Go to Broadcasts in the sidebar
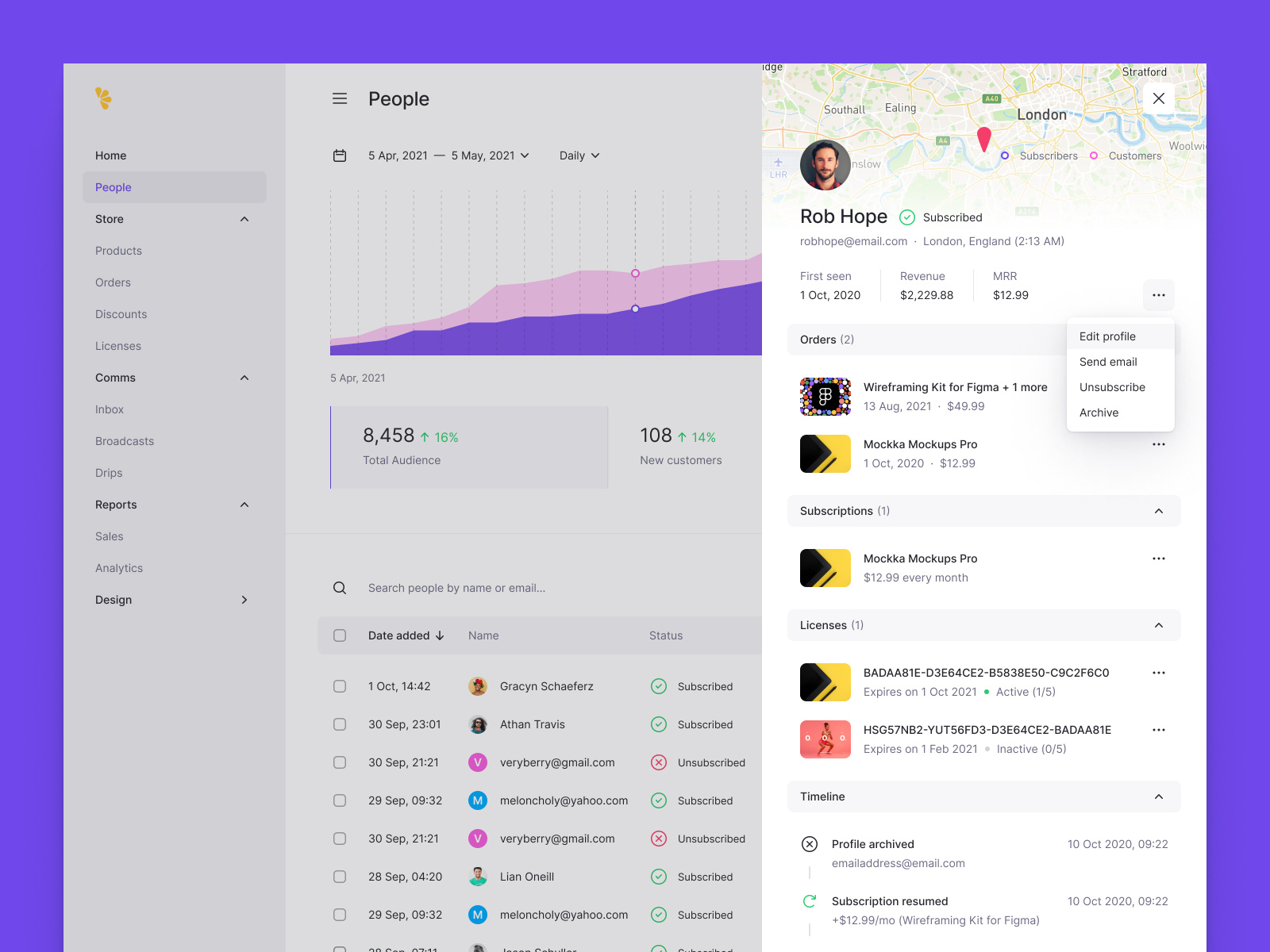The width and height of the screenshot is (1270, 952). pyautogui.click(x=125, y=441)
